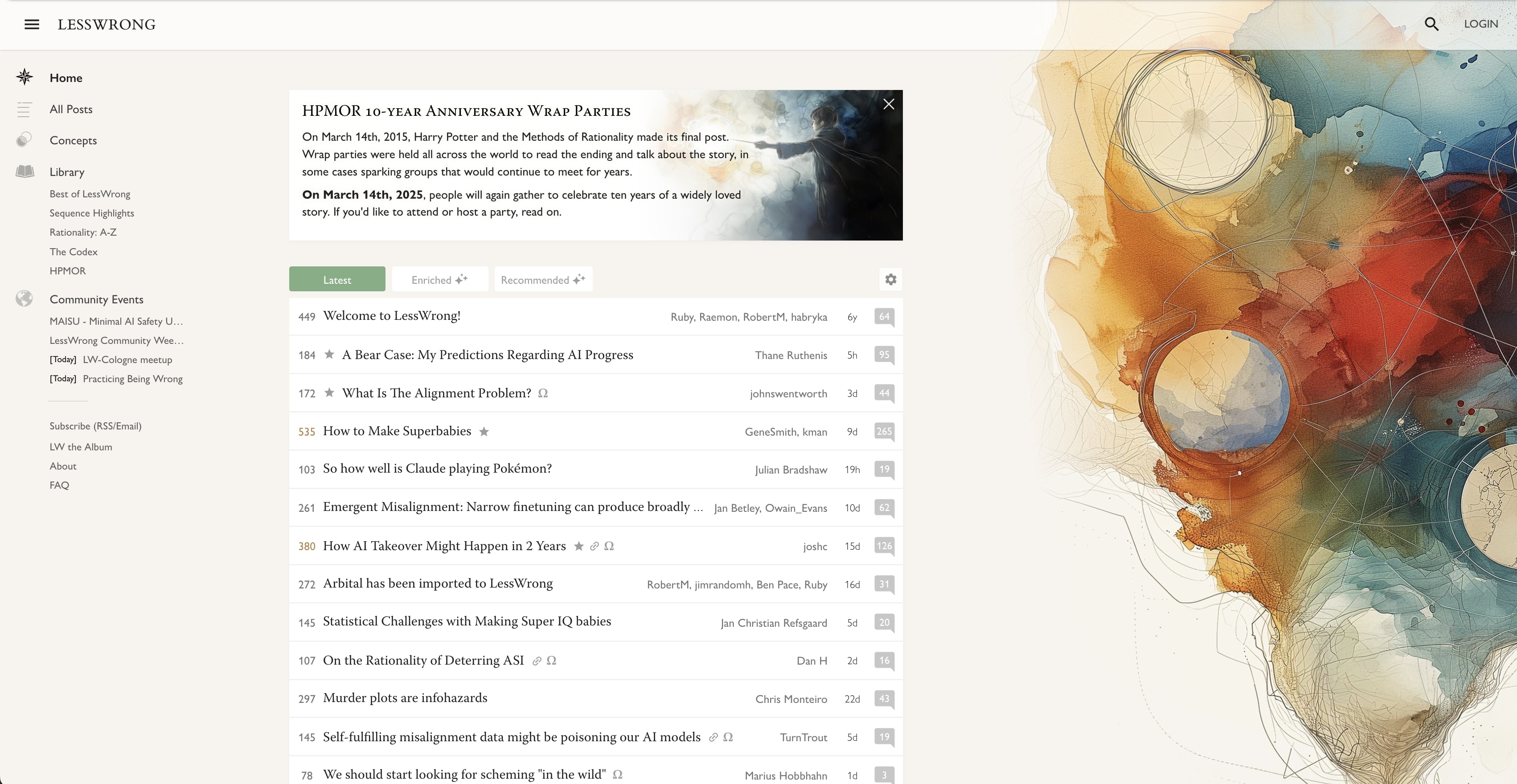Viewport: 1517px width, 784px height.
Task: Close the HPMOR anniversary banner
Action: pos(889,104)
